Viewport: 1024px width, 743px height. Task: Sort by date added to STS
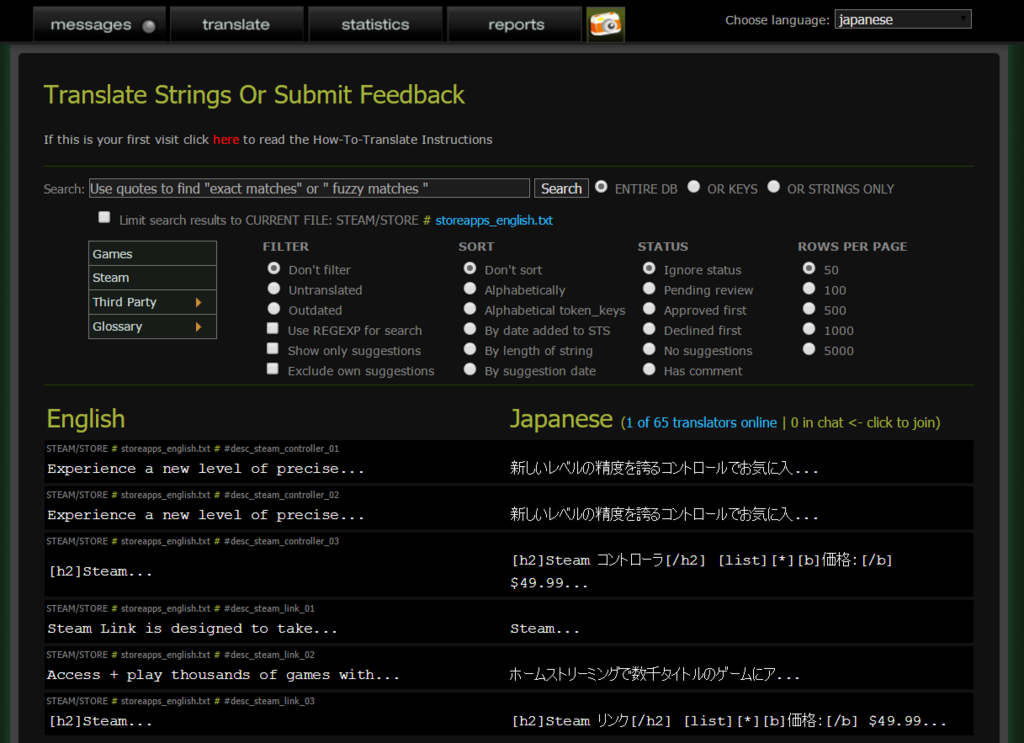pyautogui.click(x=470, y=329)
